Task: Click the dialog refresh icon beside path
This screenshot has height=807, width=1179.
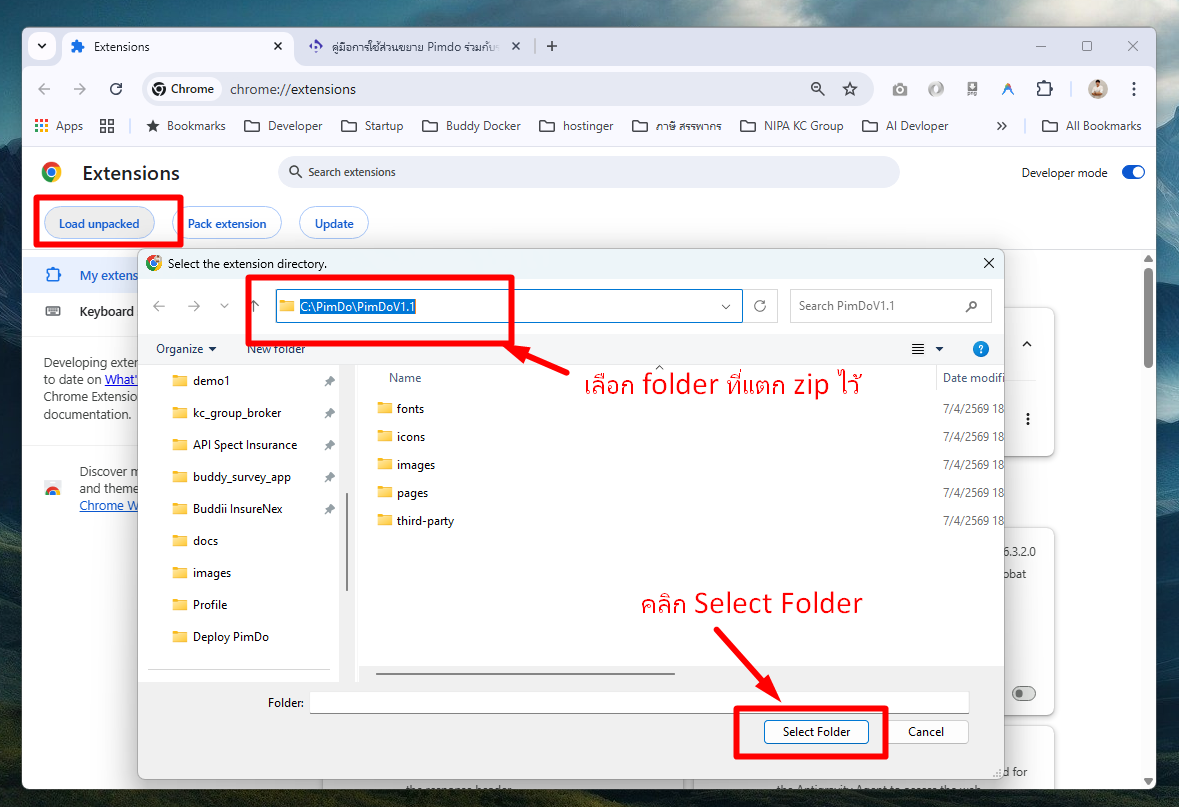Action: (x=760, y=306)
